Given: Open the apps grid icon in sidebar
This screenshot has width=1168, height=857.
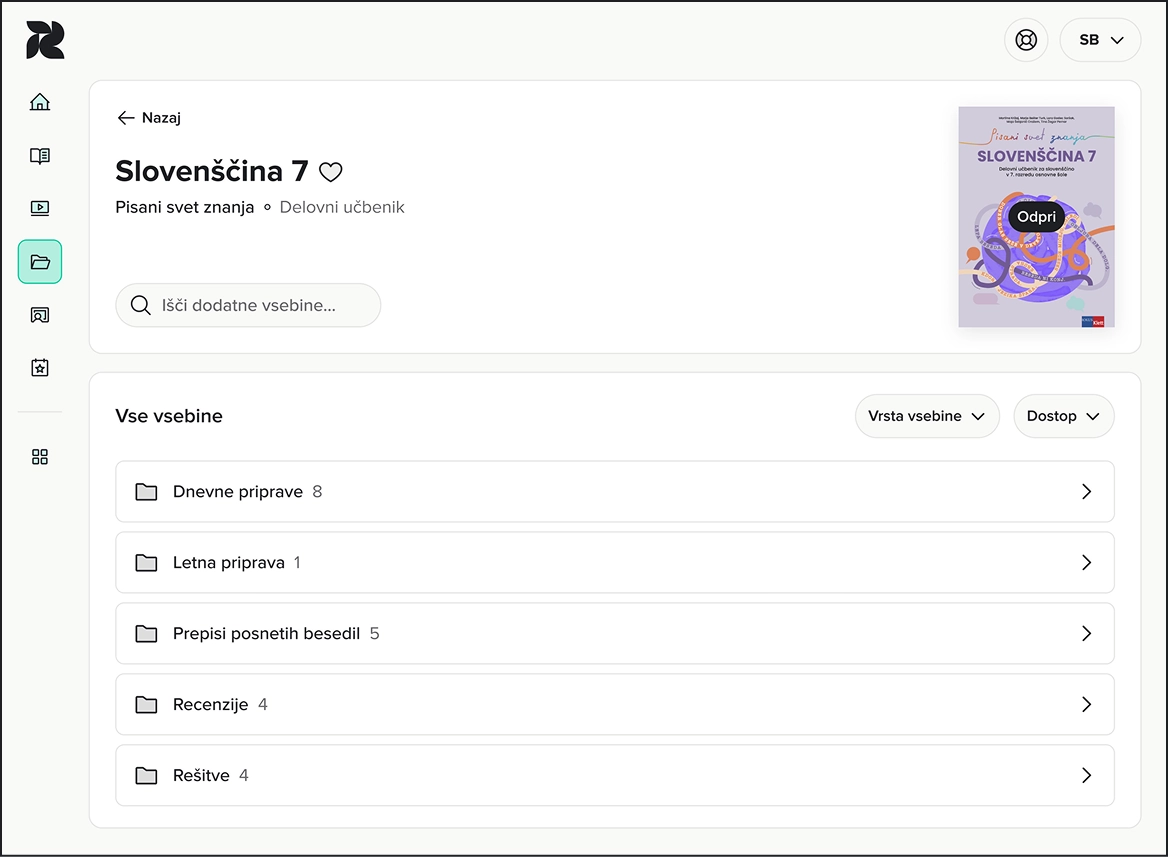Looking at the screenshot, I should [x=39, y=457].
